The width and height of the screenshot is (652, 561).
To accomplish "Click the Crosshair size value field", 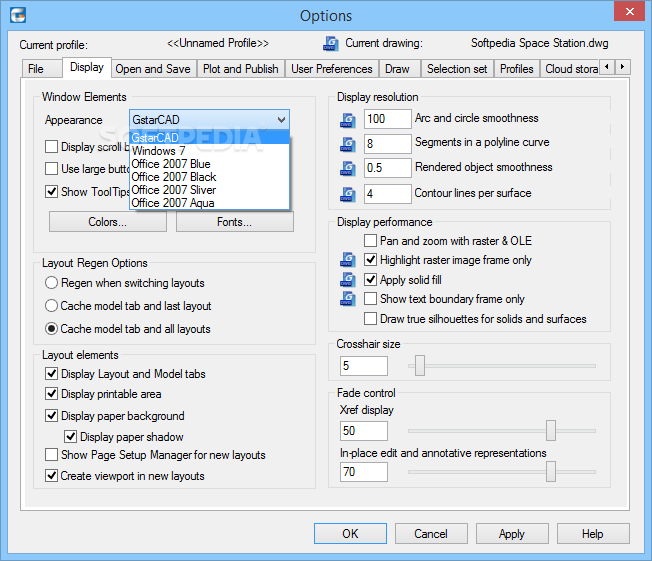I will (x=364, y=366).
